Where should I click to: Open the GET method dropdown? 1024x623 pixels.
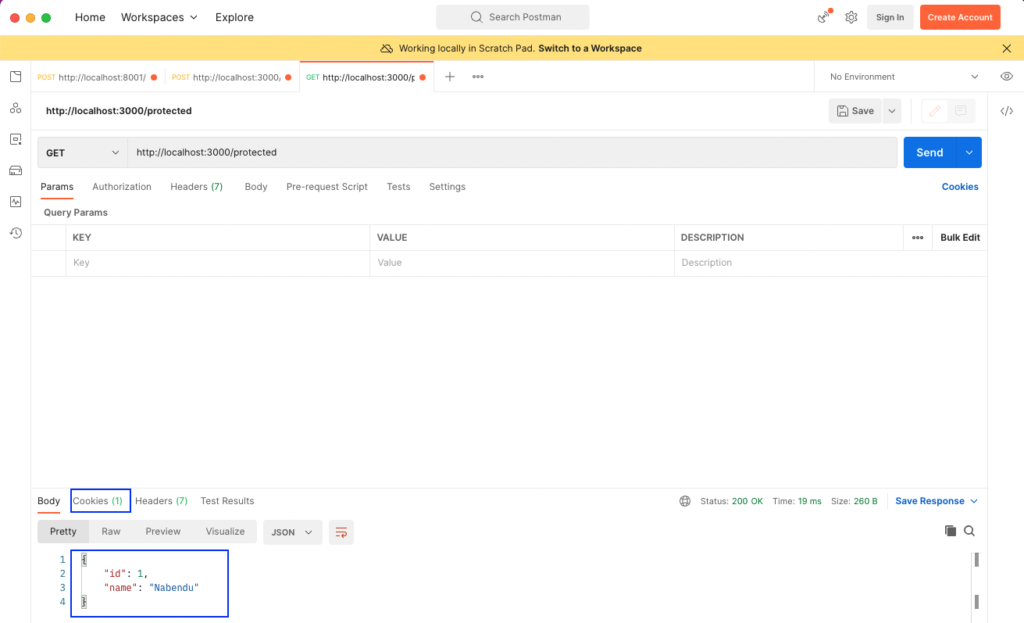click(82, 153)
